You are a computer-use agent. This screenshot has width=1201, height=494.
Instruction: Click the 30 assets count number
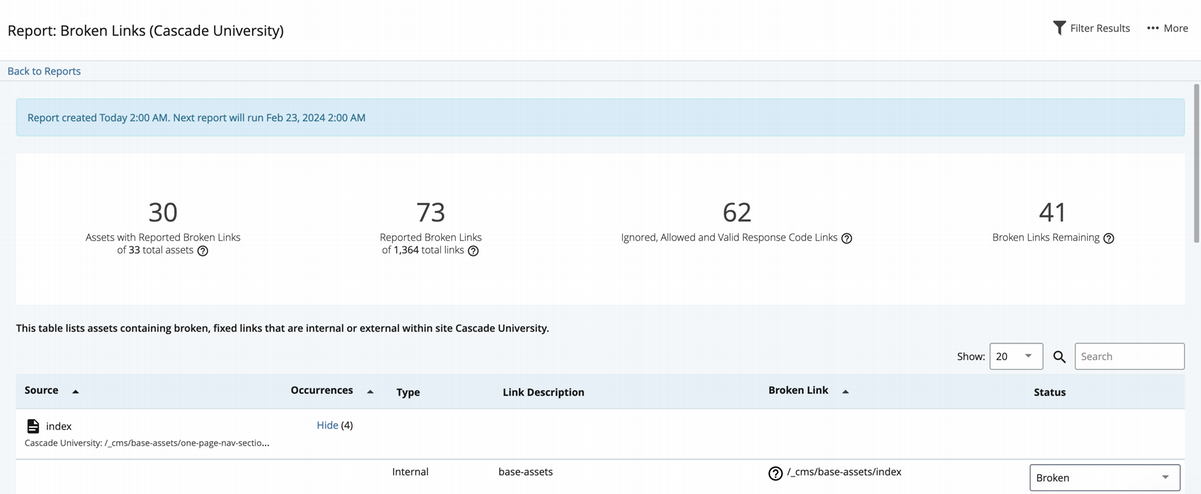[x=163, y=212]
